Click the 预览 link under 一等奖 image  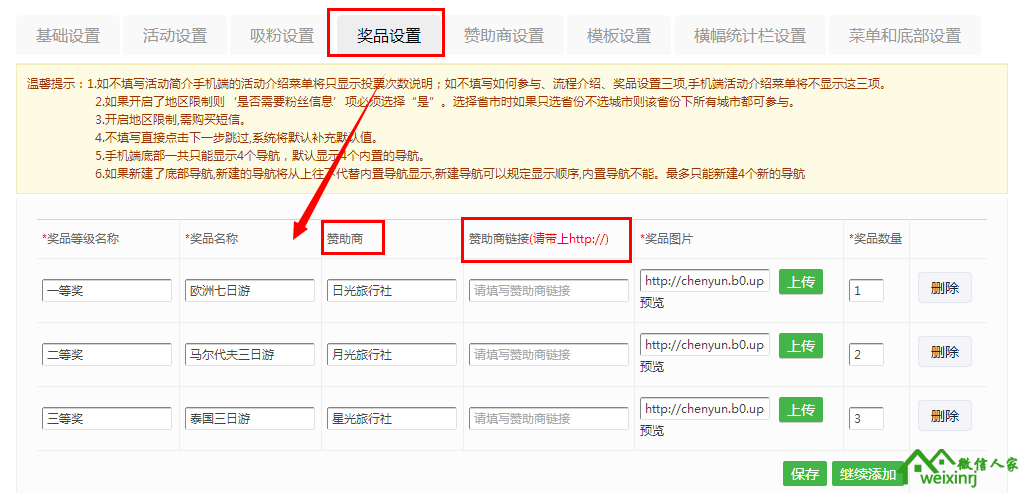coord(652,302)
